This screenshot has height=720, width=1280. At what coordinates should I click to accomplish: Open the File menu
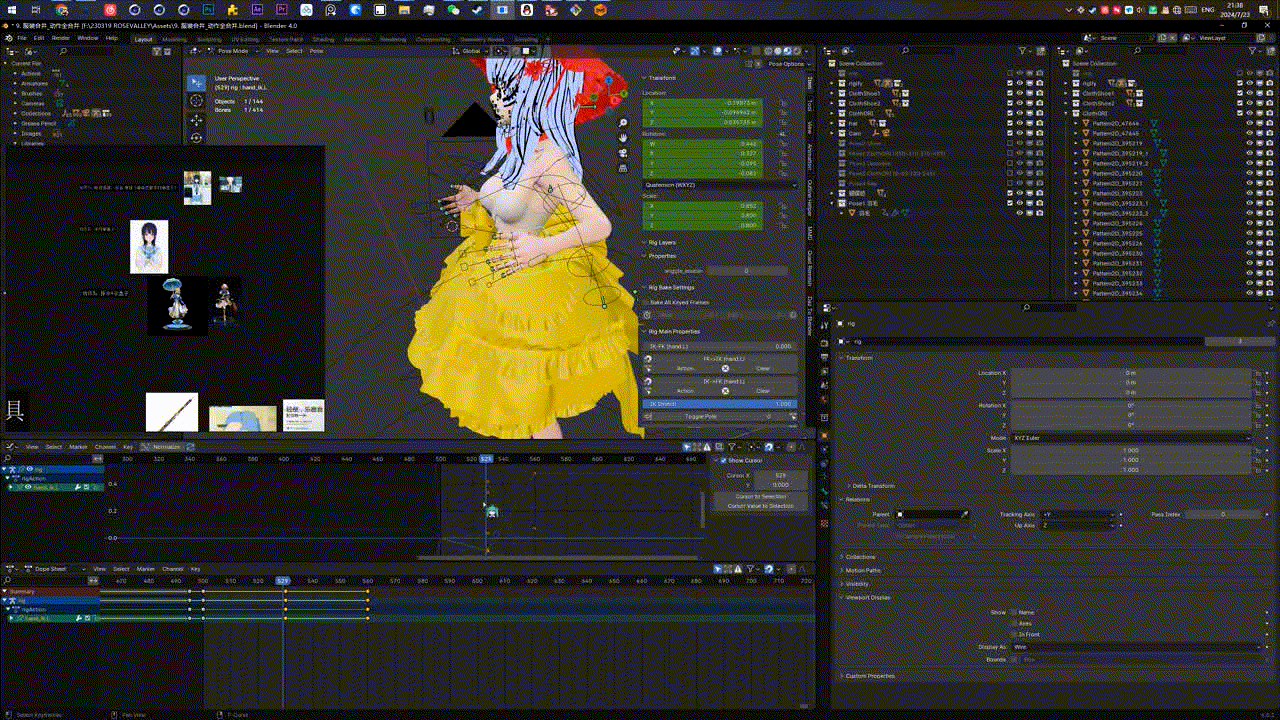tap(21, 38)
